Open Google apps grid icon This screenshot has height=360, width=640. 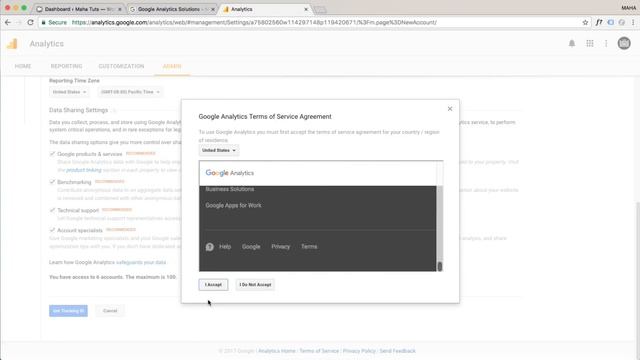(590, 43)
